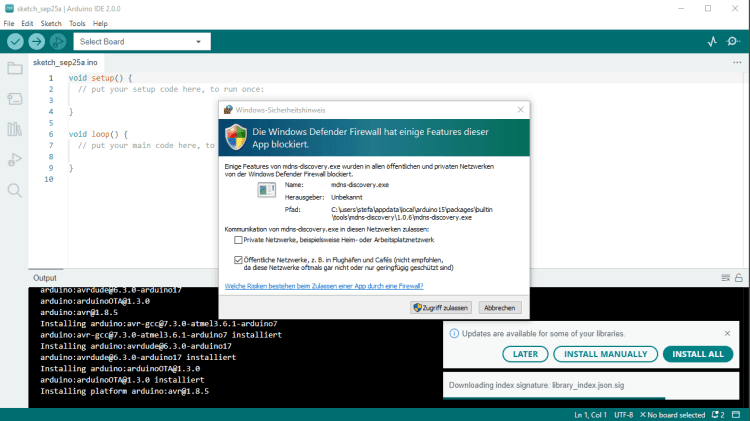
Task: Open the firewall risks help link
Action: 324,286
